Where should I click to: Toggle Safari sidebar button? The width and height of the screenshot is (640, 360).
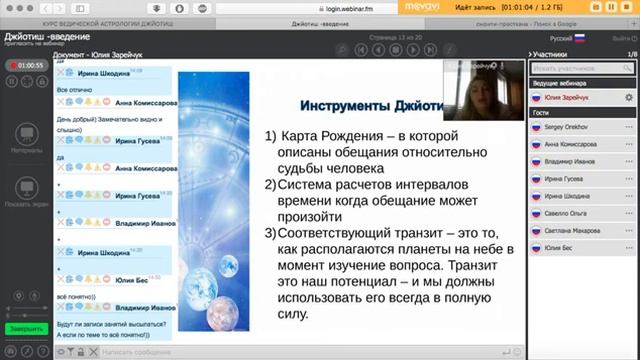80,8
